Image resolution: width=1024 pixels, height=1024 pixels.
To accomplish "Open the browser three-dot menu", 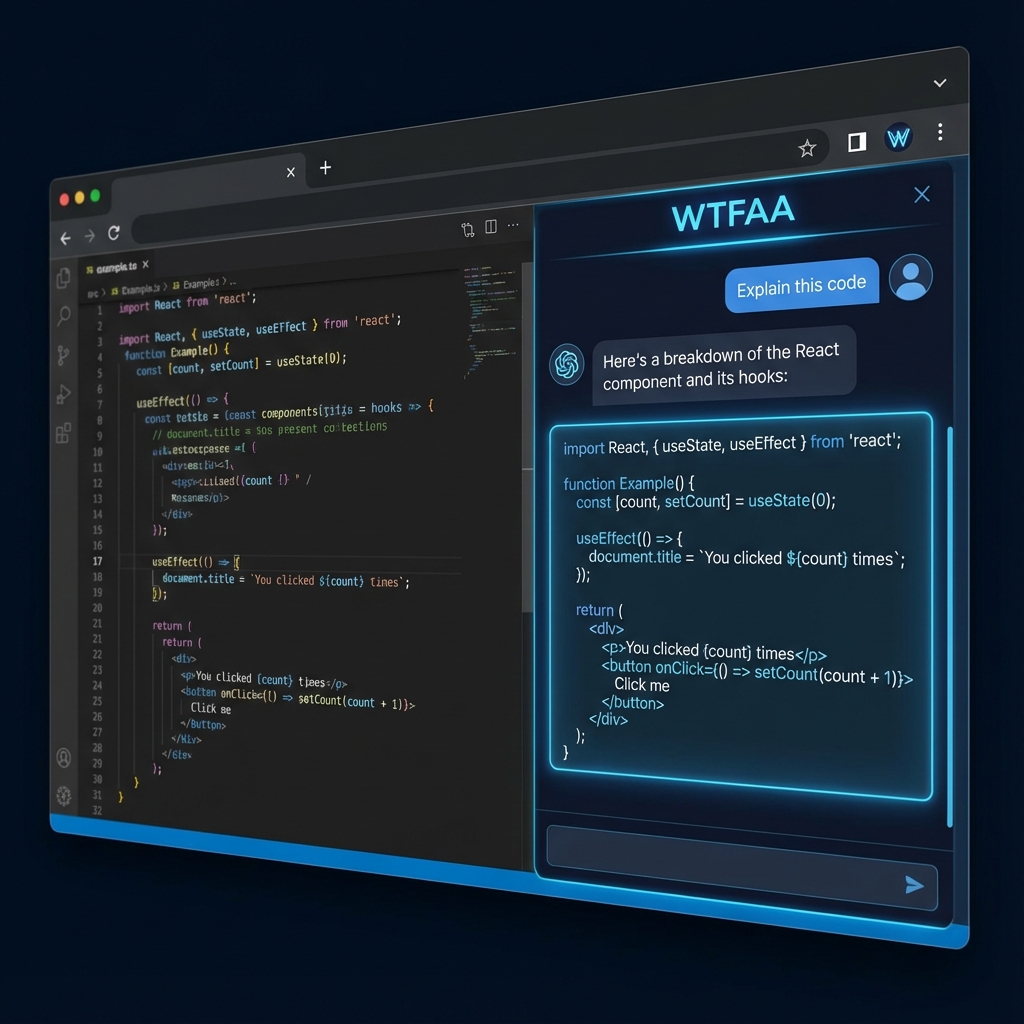I will pyautogui.click(x=940, y=132).
